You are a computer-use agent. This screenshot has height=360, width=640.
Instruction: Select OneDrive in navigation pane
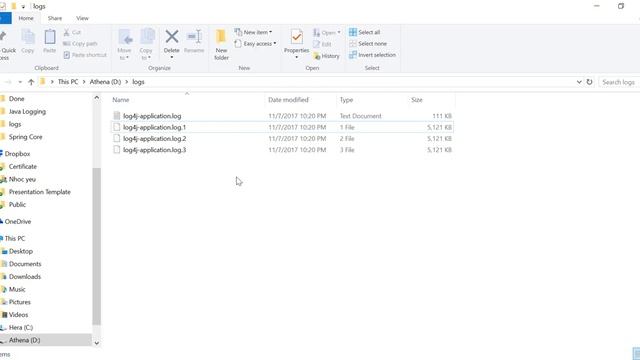tap(18, 222)
